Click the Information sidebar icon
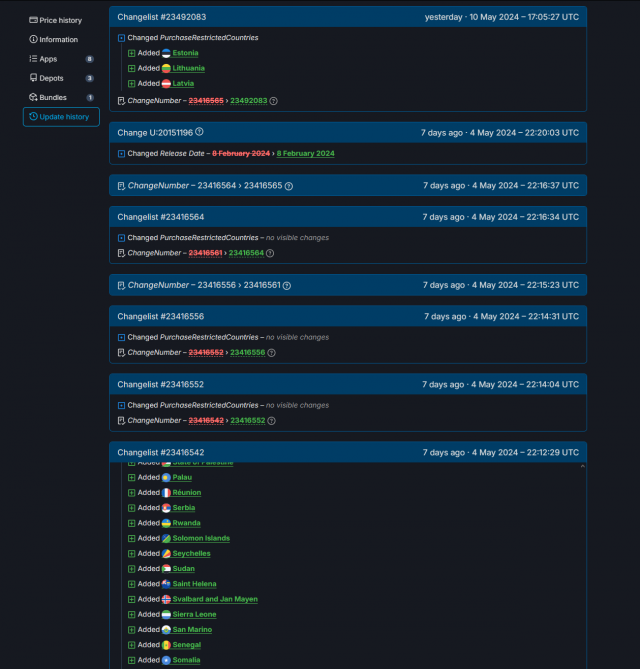 pos(33,39)
